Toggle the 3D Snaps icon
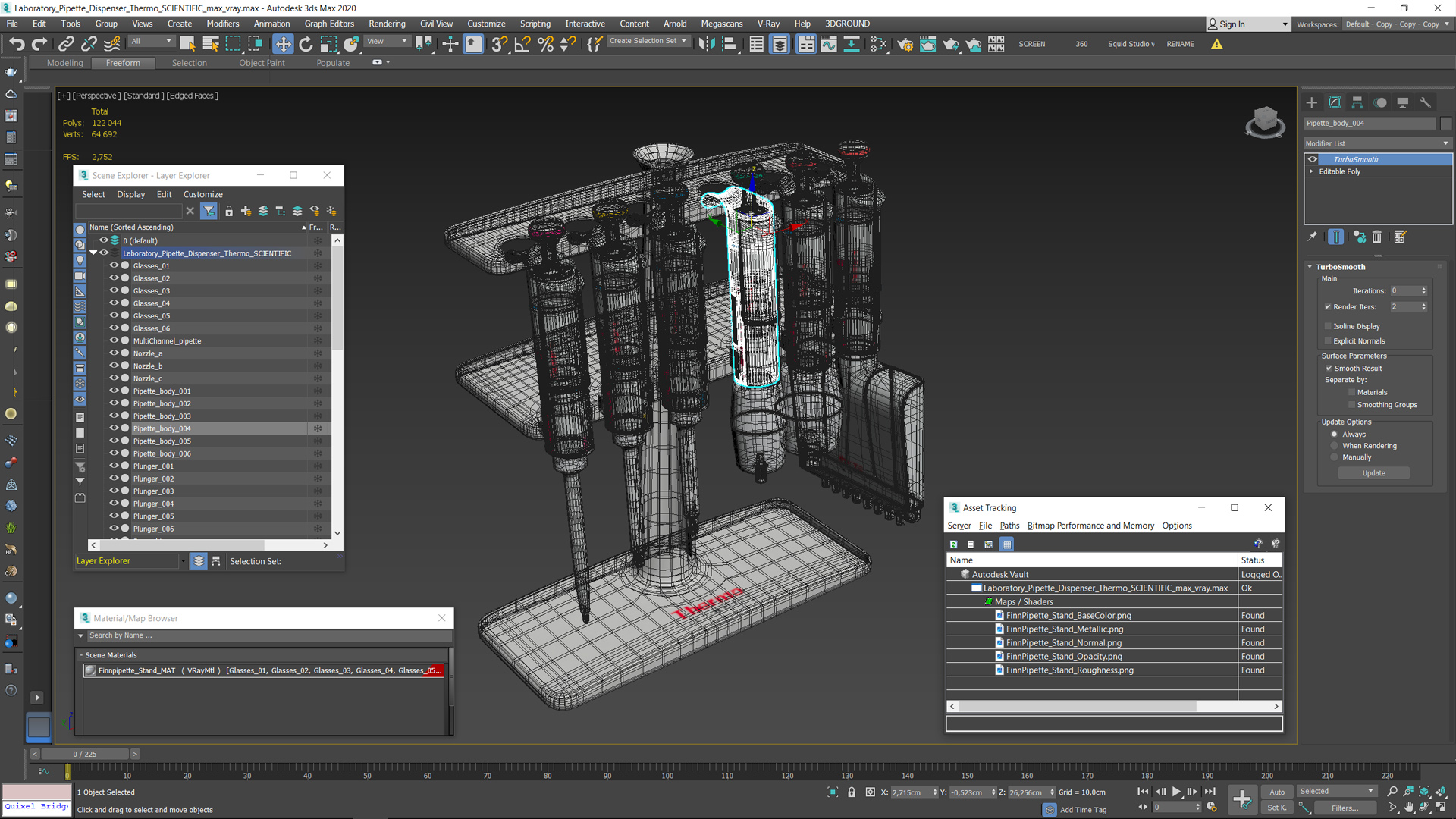Screen dimensions: 1456x819 point(499,44)
